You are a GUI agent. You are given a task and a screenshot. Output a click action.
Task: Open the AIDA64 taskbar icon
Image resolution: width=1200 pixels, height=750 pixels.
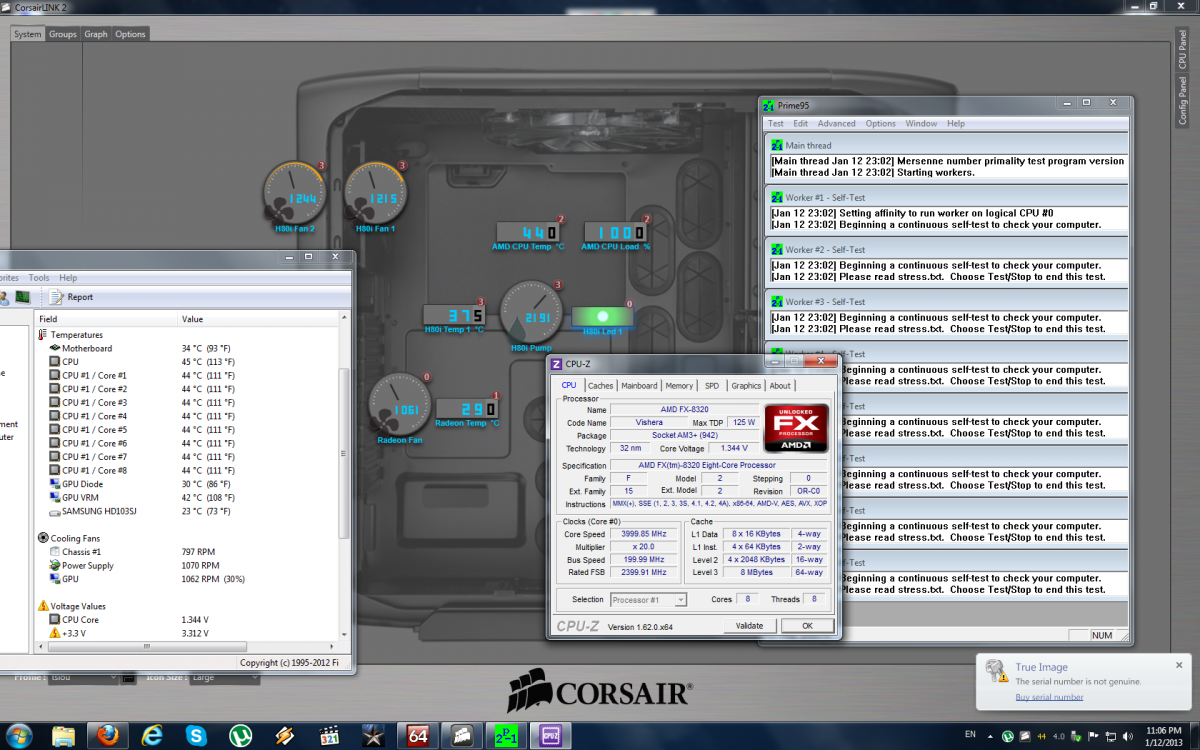(x=418, y=736)
